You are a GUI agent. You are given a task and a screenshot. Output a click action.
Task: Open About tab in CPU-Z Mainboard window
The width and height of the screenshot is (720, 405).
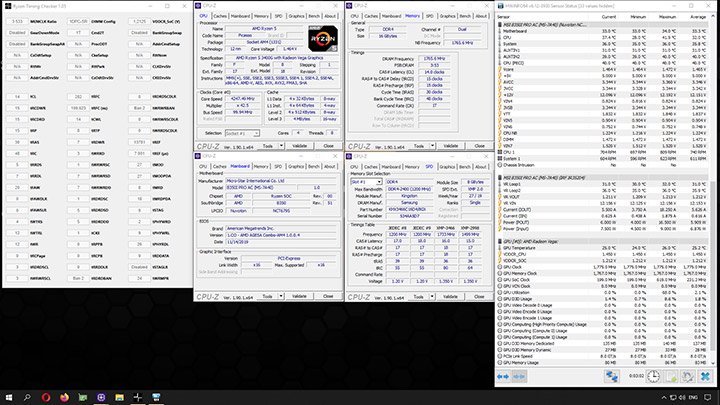click(330, 167)
